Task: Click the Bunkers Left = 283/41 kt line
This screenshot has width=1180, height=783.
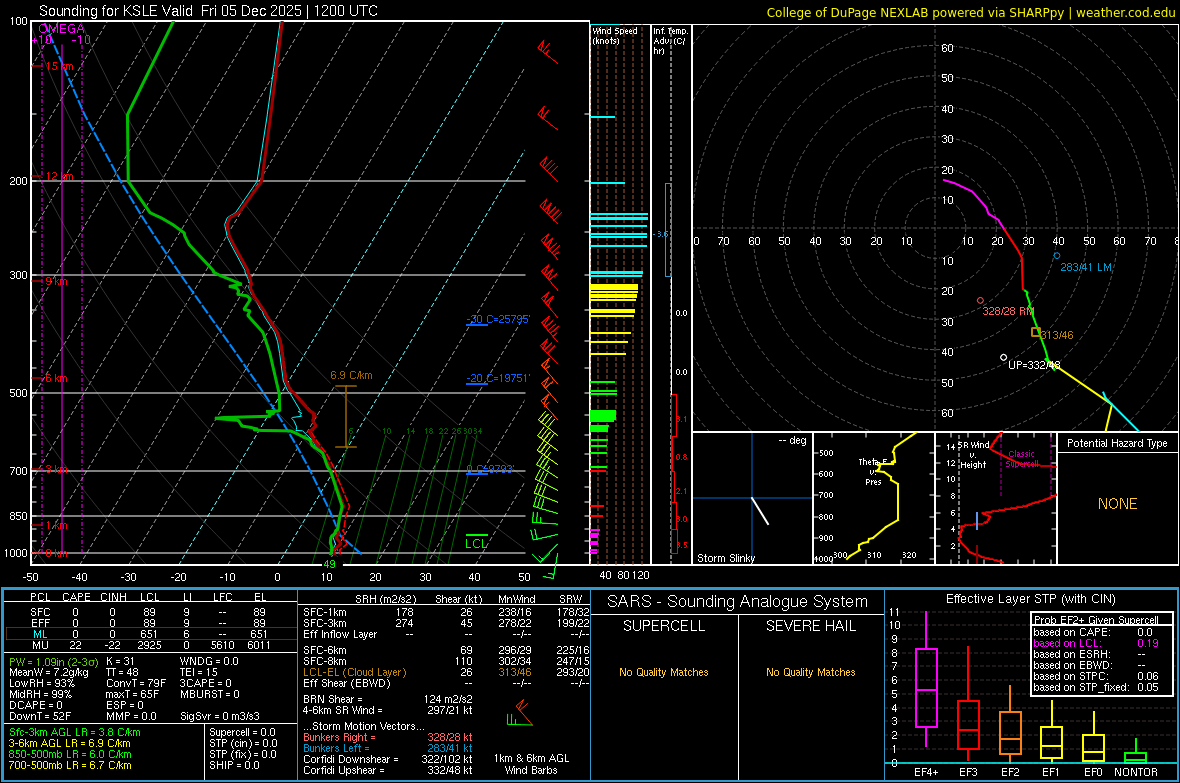Action: point(388,748)
